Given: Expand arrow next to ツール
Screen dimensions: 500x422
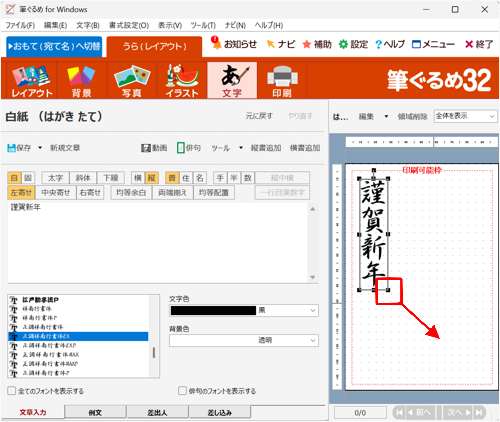Looking at the screenshot, I should tap(241, 148).
